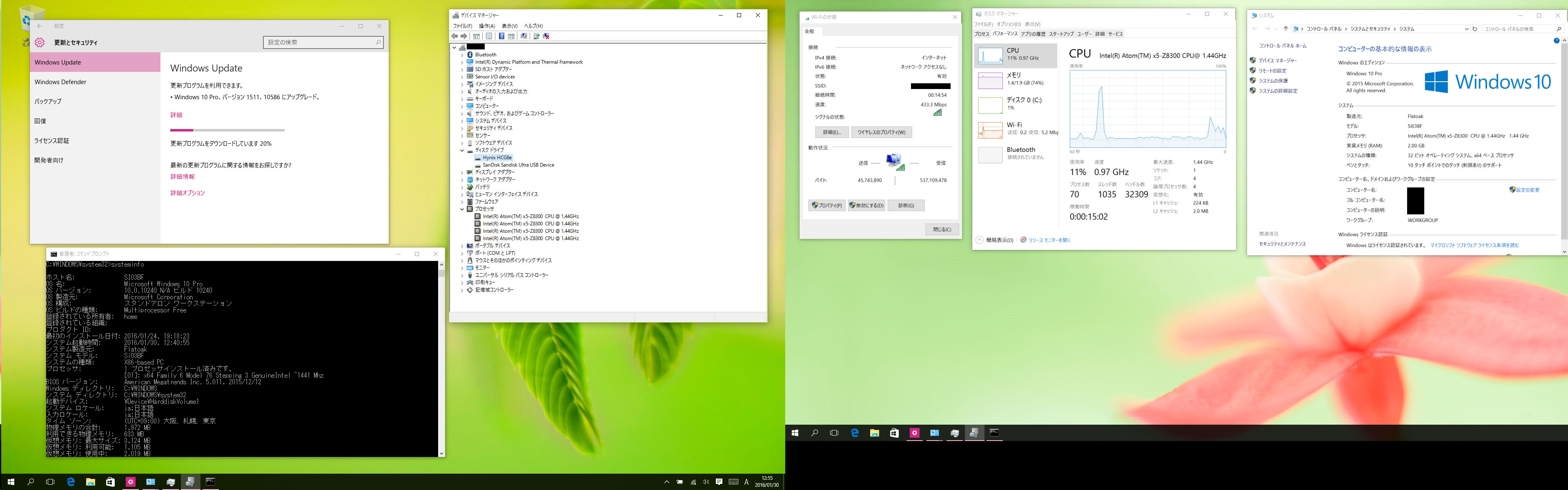Click the Settings back arrow button

[x=40, y=26]
